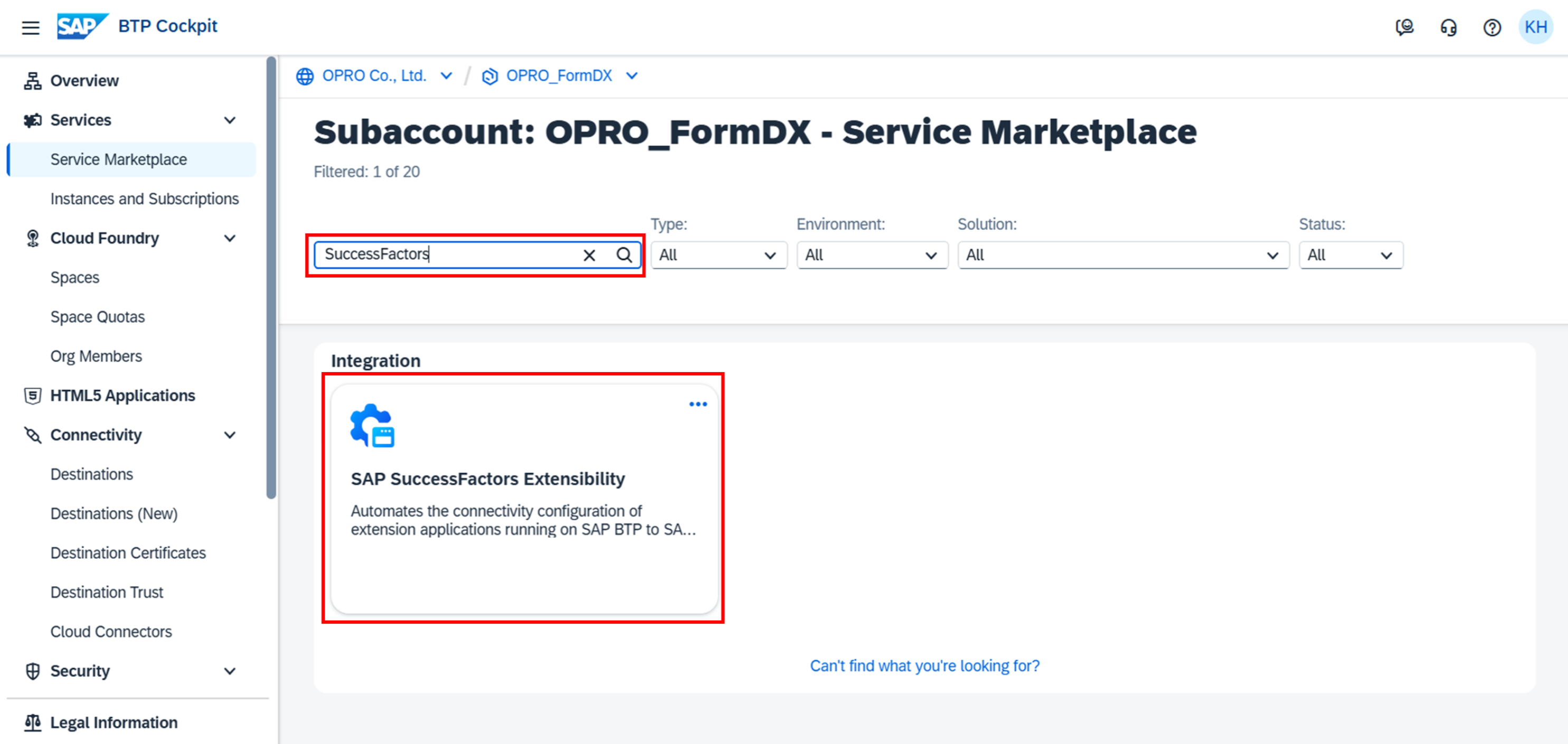Open the Environment filter dropdown
The image size is (1568, 744).
pyautogui.click(x=872, y=255)
